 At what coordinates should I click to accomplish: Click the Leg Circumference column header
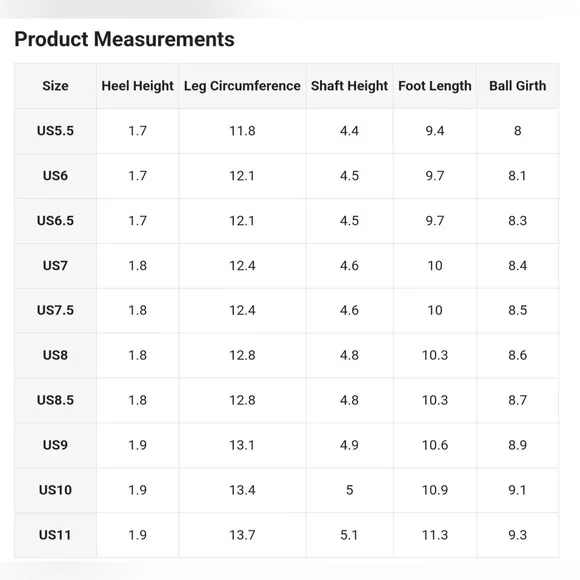242,86
